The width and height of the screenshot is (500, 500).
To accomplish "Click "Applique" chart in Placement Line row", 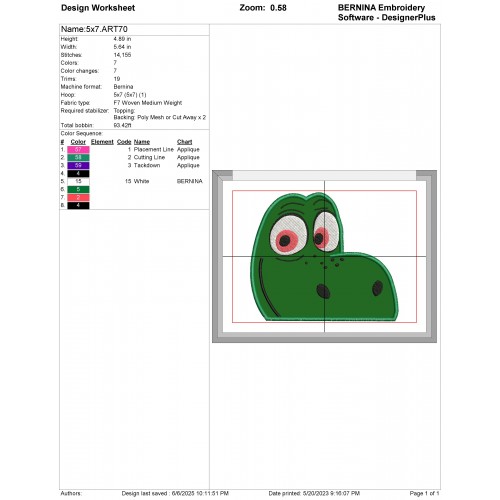I will (x=188, y=150).
